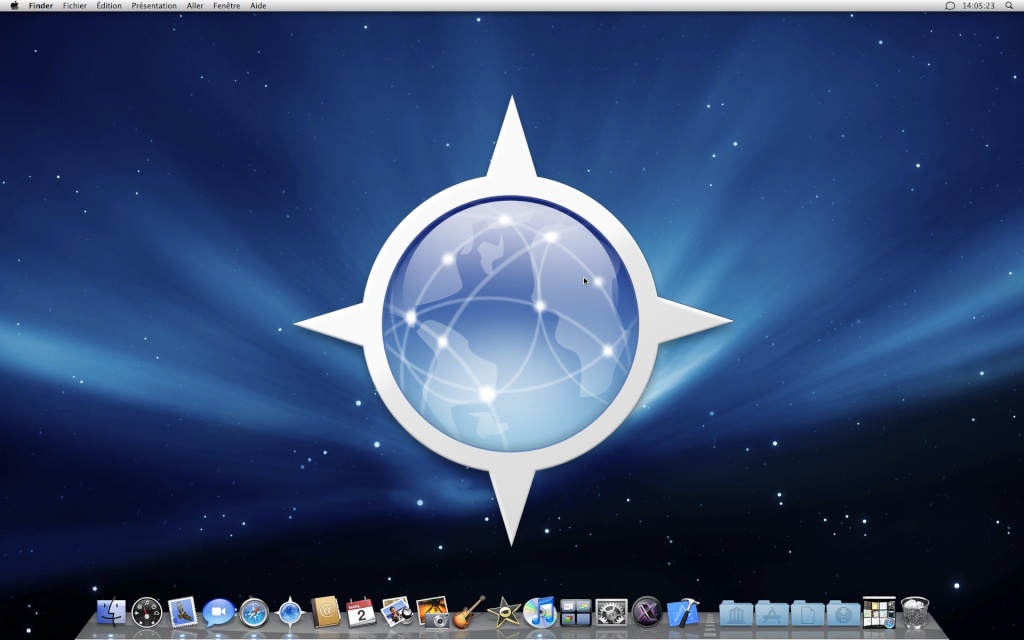The image size is (1024, 640).
Task: Open the Library folder stack in Dock
Action: pos(736,613)
